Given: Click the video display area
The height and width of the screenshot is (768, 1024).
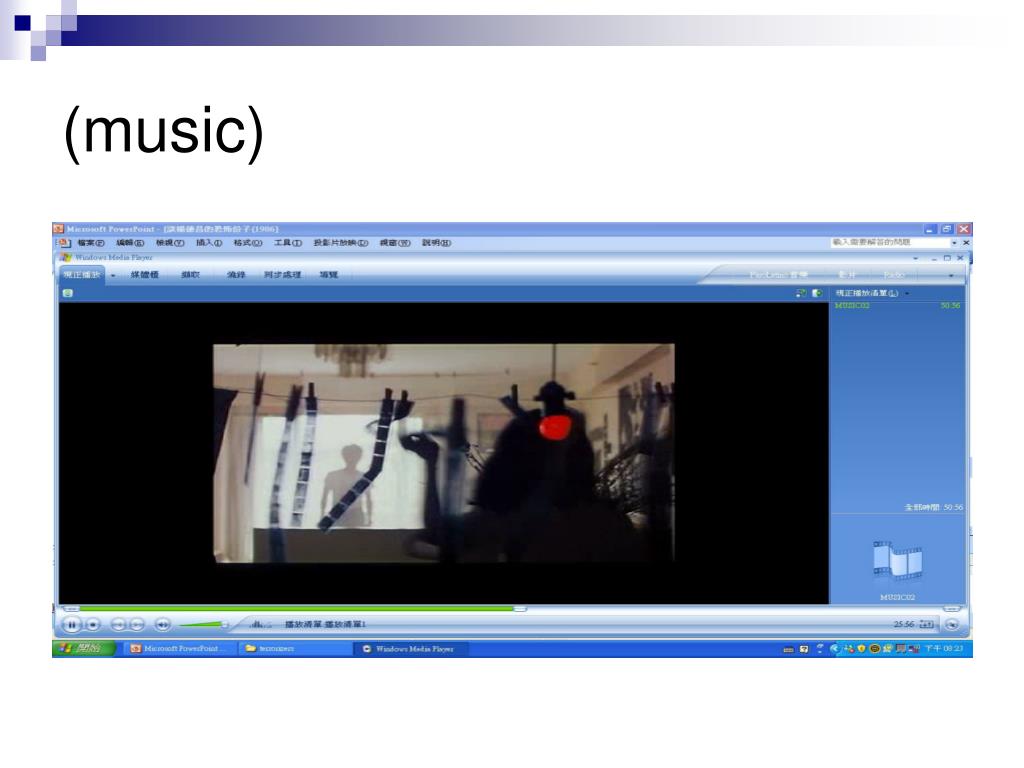Looking at the screenshot, I should coord(443,453).
